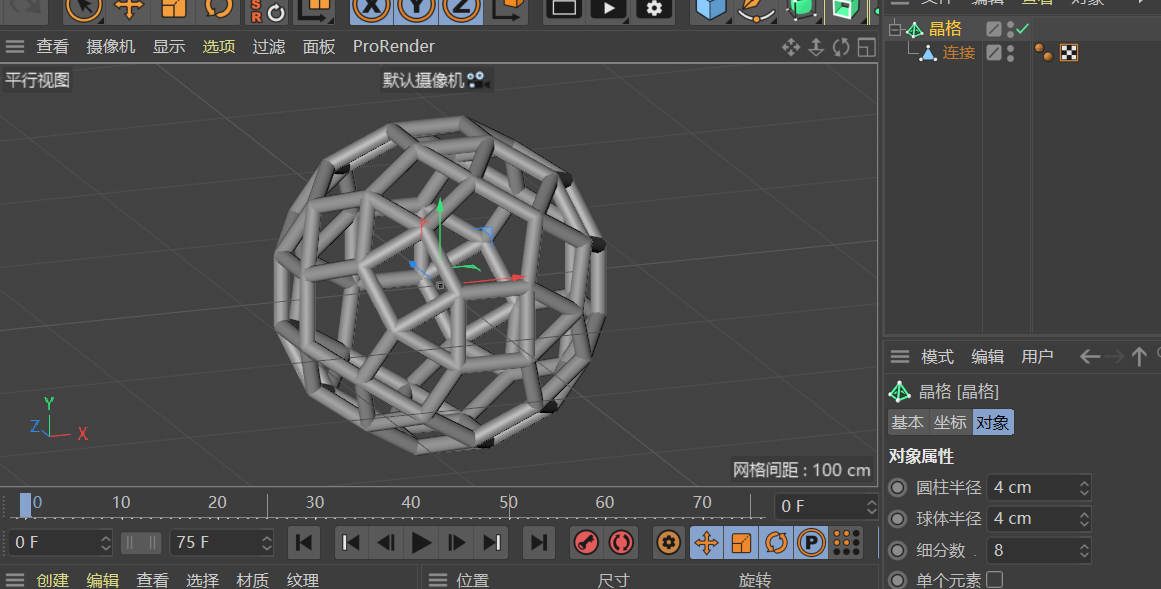This screenshot has width=1161, height=589.
Task: Open the attribute manager hamburger menu
Action: pyautogui.click(x=900, y=357)
